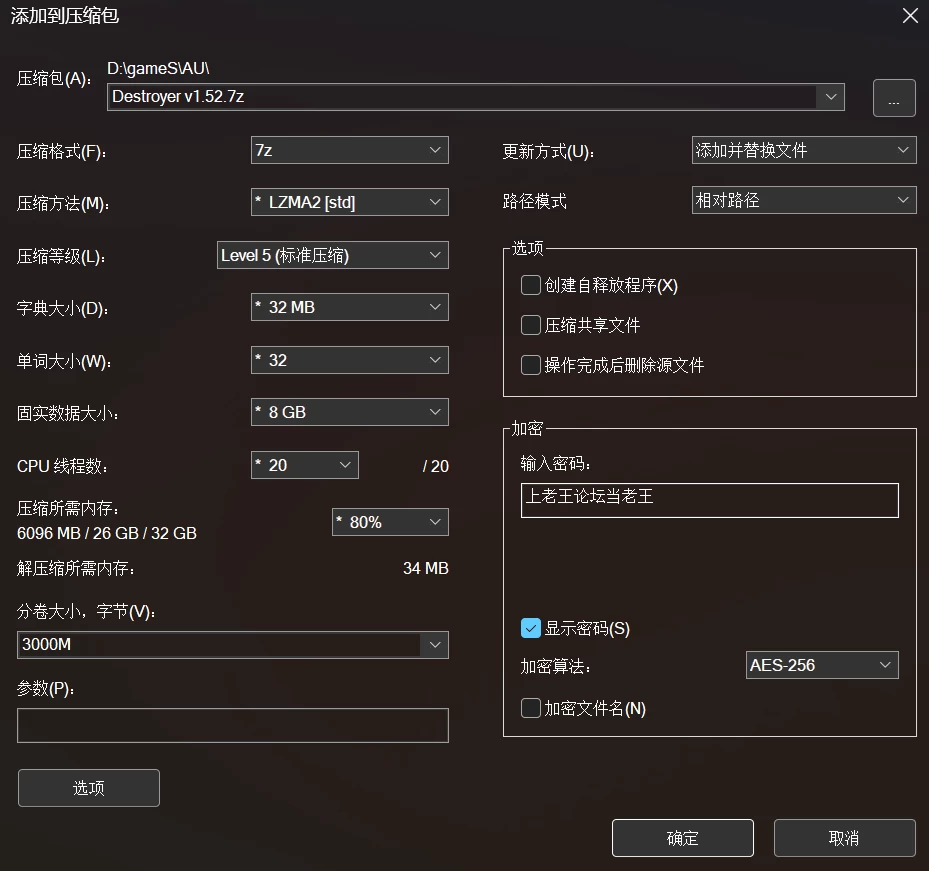Open the 字典大小 dropdown showing 32 MB
The width and height of the screenshot is (929, 871).
click(x=350, y=307)
